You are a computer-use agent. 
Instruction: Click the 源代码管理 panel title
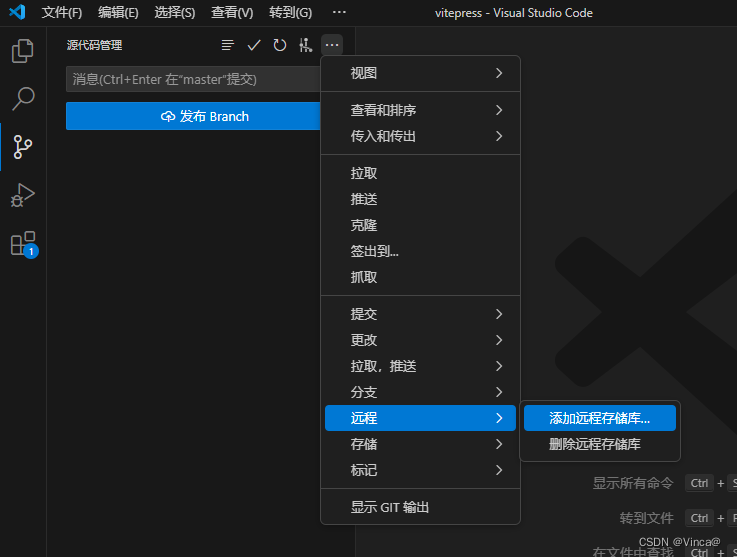[94, 45]
